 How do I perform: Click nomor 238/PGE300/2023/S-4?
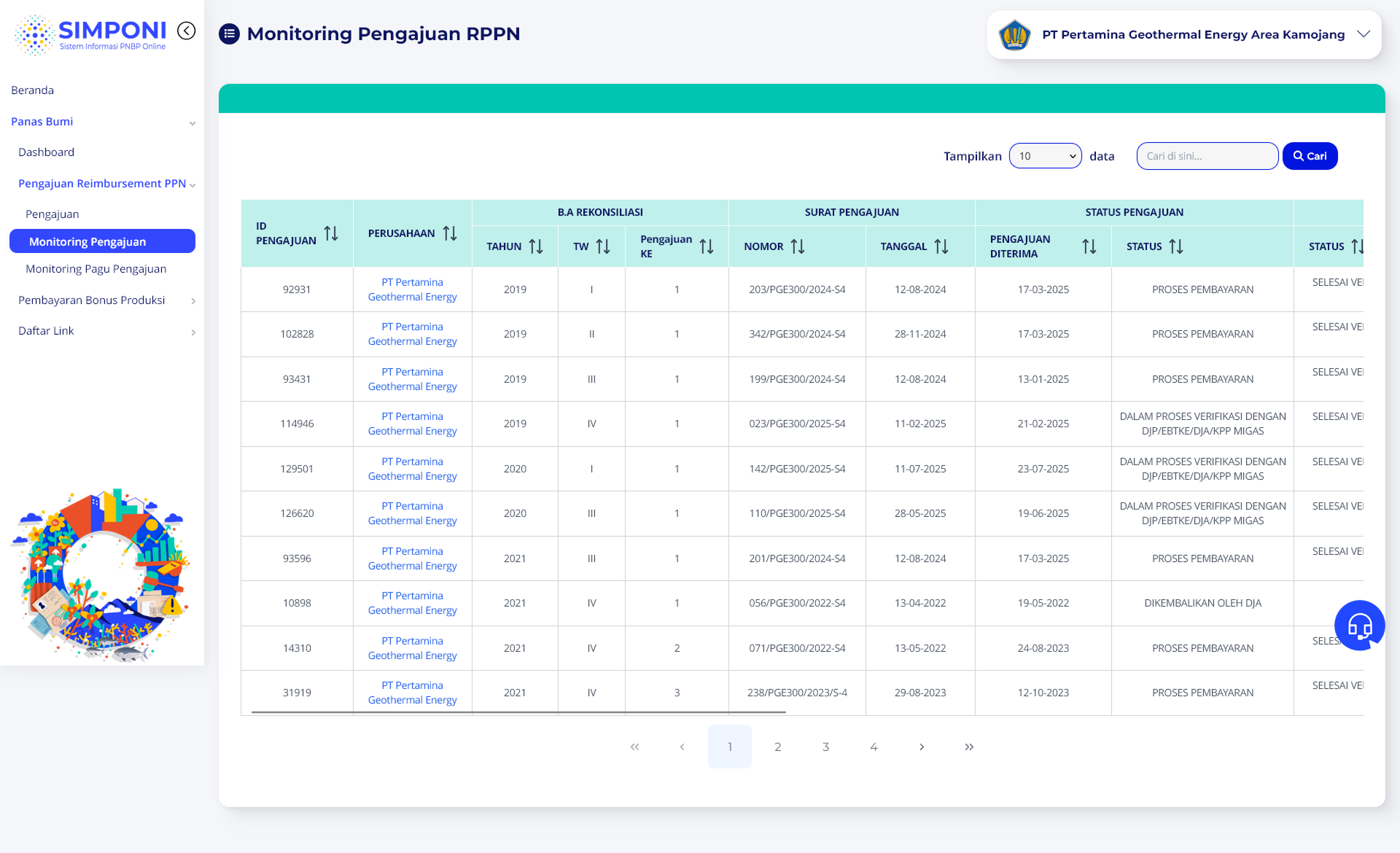point(797,693)
